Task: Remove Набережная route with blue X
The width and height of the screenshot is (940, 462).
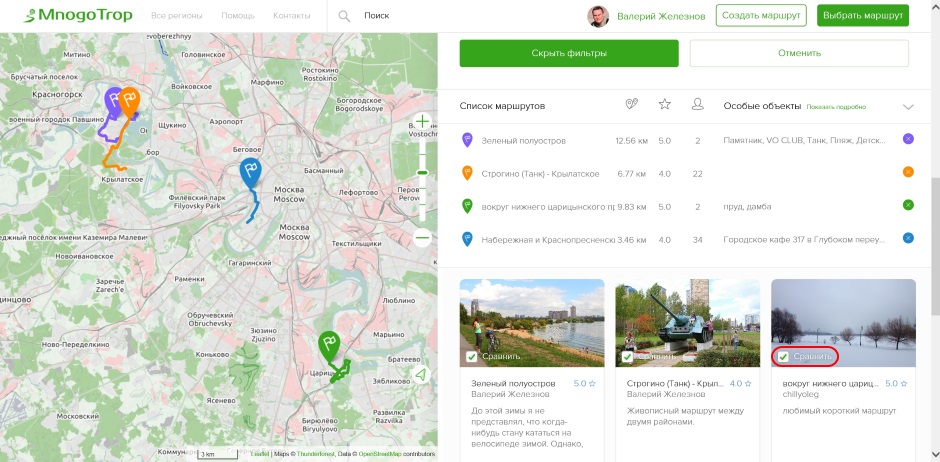Action: click(908, 238)
